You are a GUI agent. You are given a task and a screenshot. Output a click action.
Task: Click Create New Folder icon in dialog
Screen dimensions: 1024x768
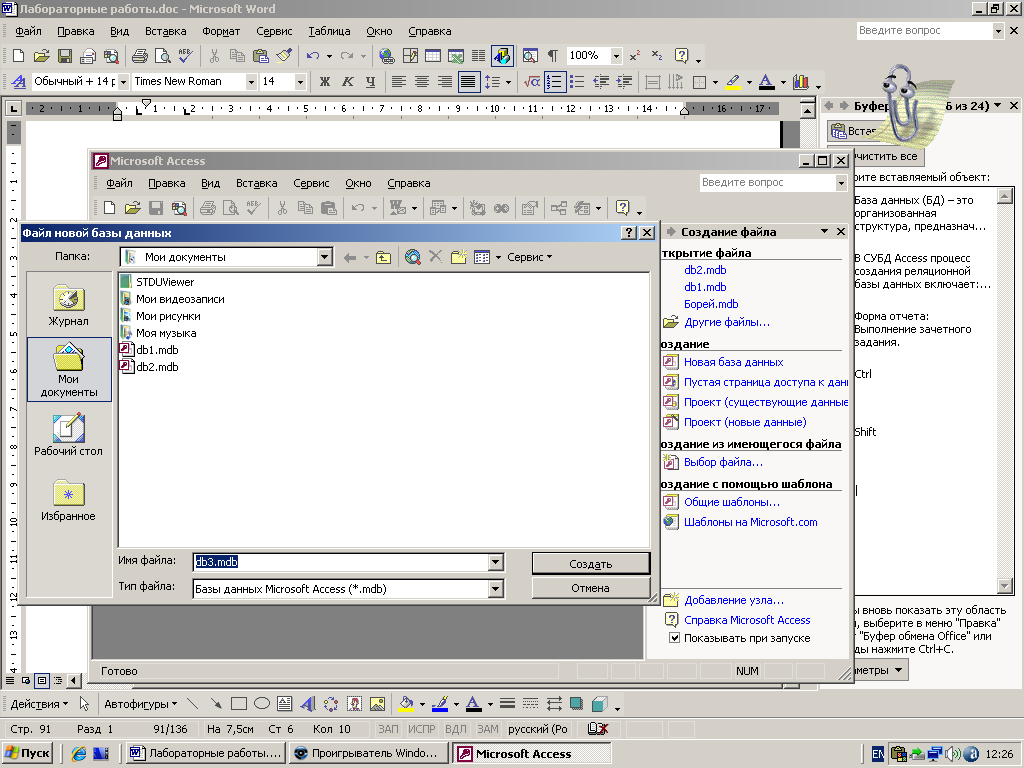459,257
